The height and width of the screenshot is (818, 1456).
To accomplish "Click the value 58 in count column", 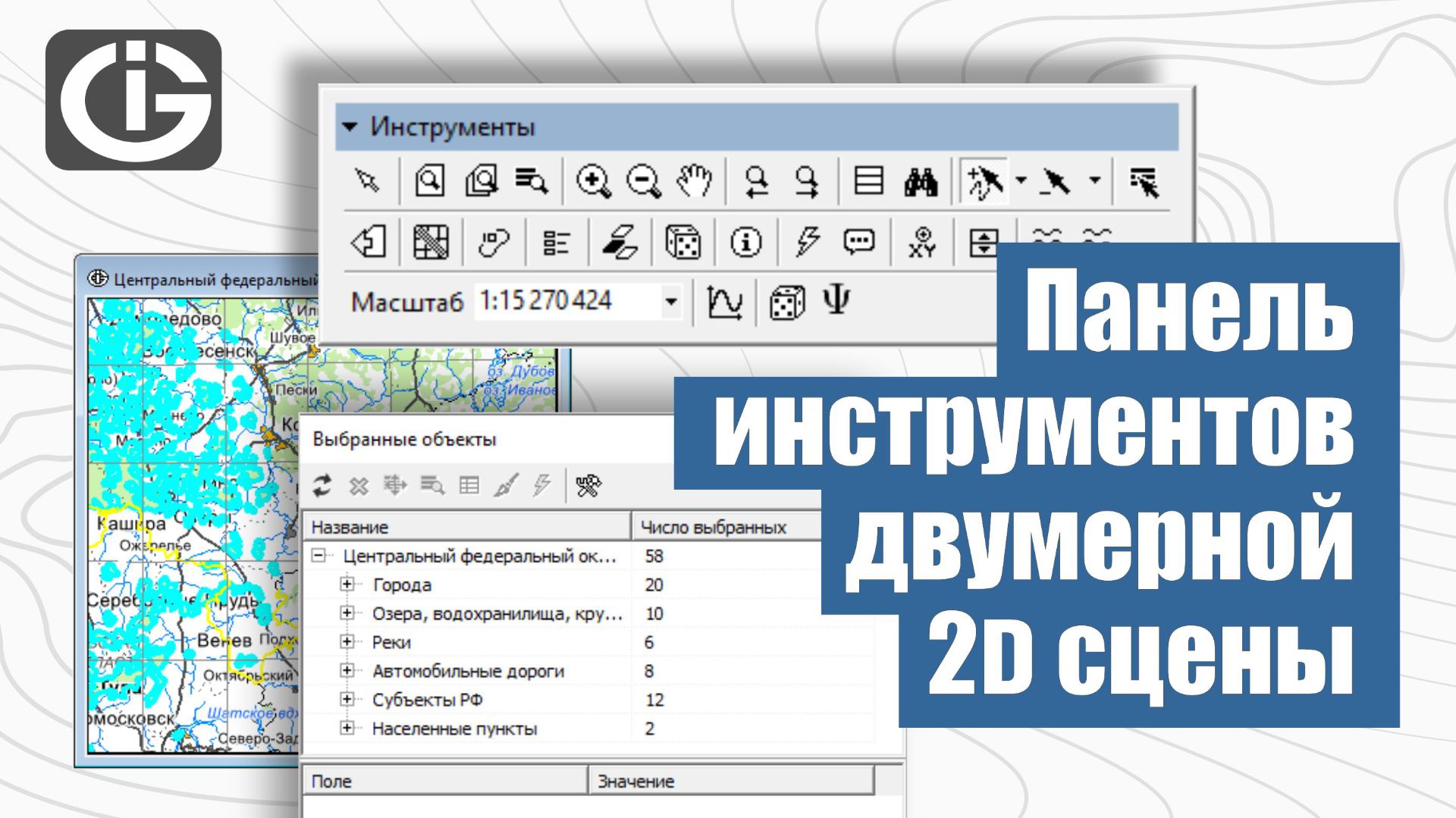I will click(x=654, y=556).
